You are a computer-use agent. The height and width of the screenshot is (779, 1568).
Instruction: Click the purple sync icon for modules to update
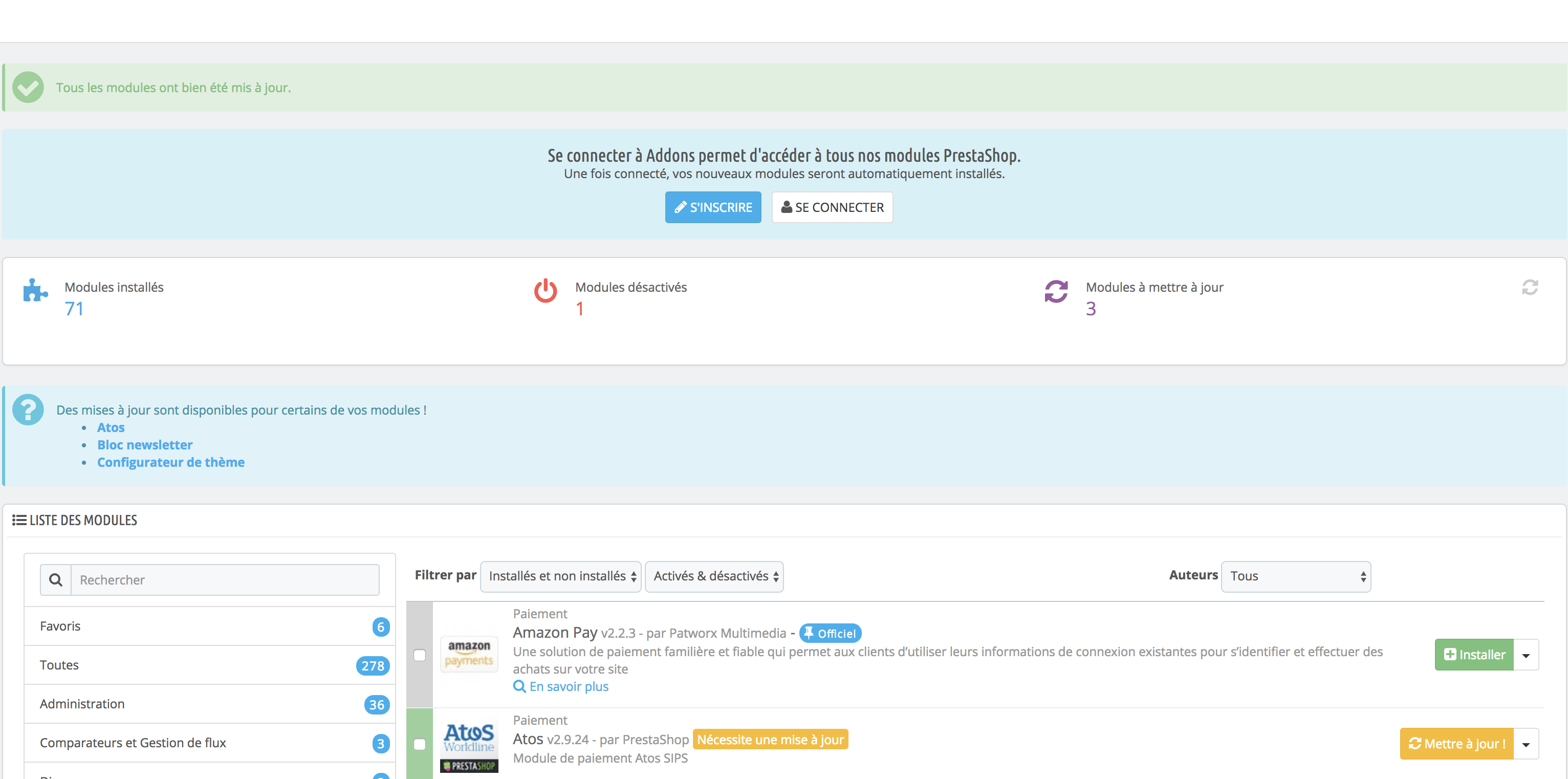(x=1056, y=291)
